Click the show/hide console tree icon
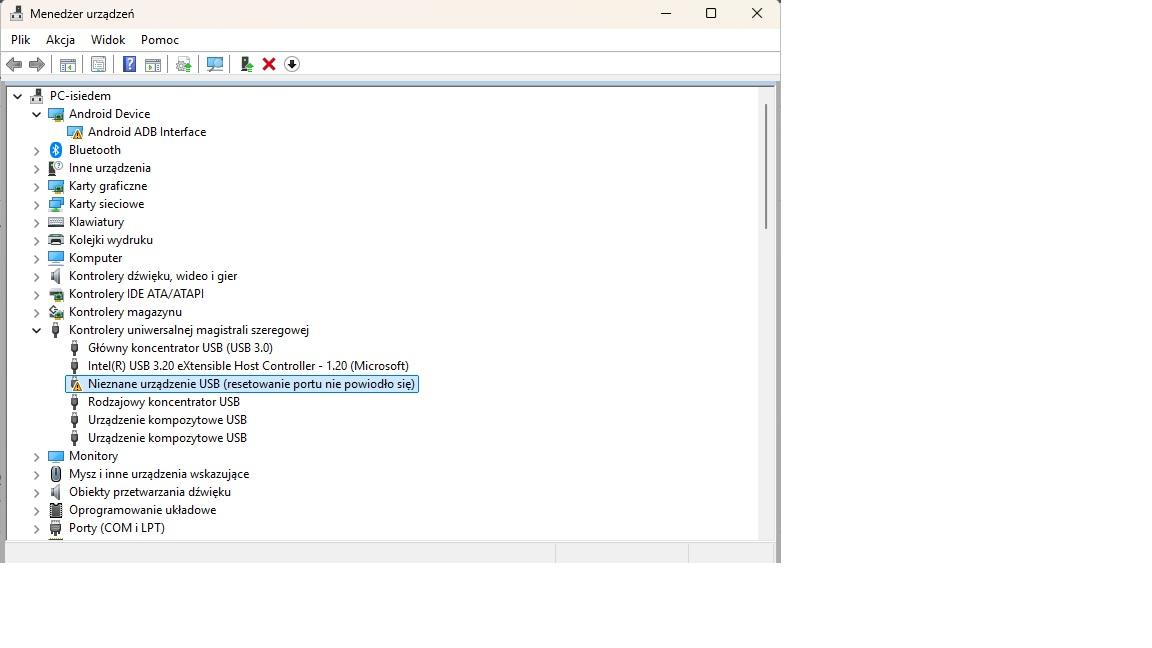1152x648 pixels. 68,64
